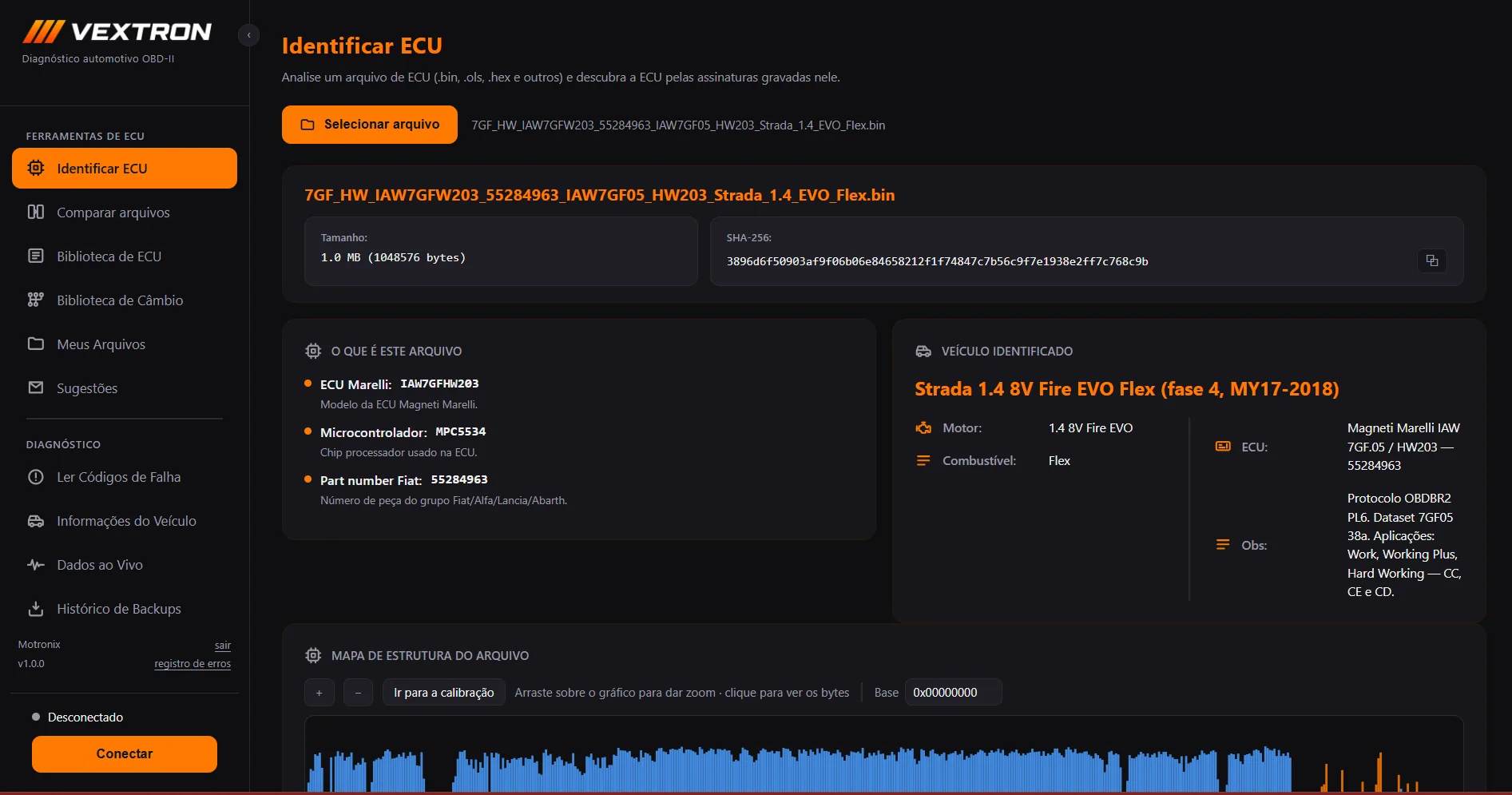Click Ir para a calibração button
Viewport: 1512px width, 795px height.
(x=443, y=692)
